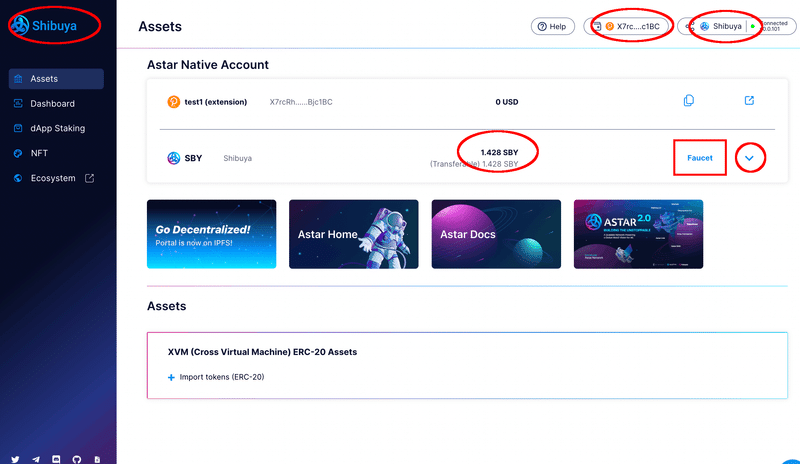The width and height of the screenshot is (800, 464).
Task: Click the Help question-mark icon
Action: tap(542, 27)
